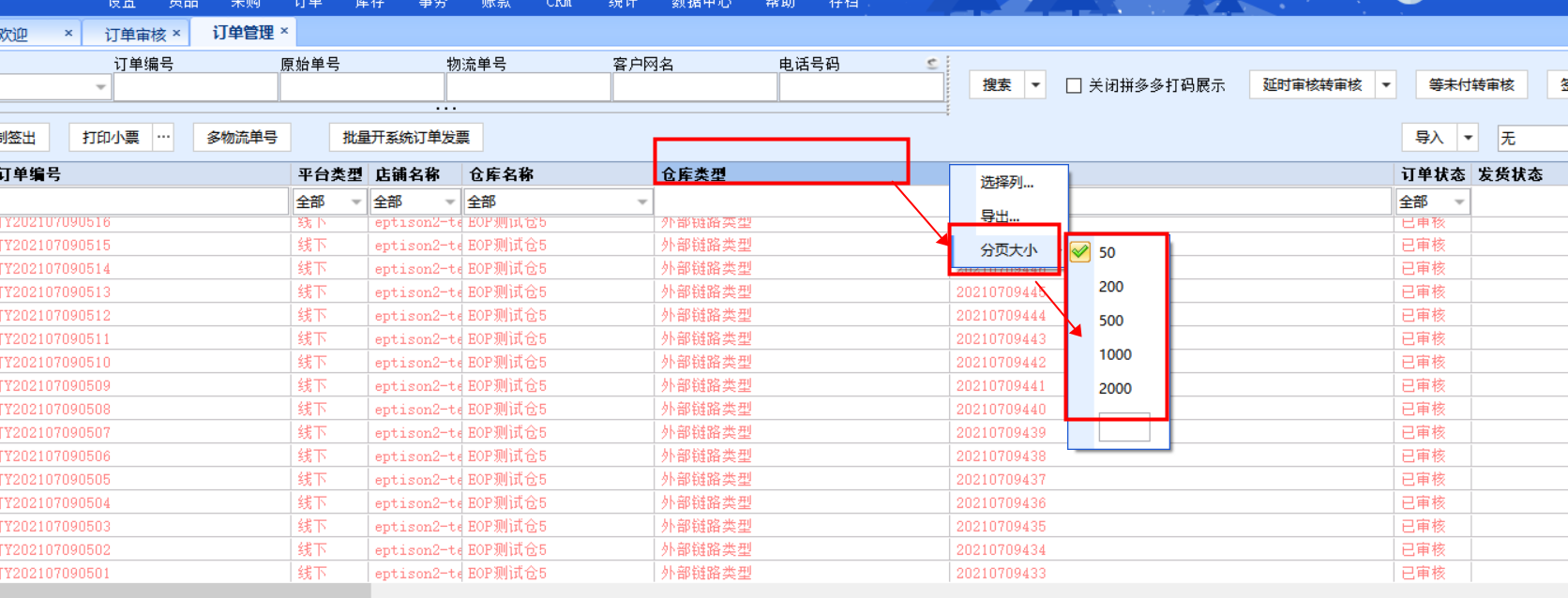Close the 订单审核 tab
The width and height of the screenshot is (1568, 598).
(176, 33)
